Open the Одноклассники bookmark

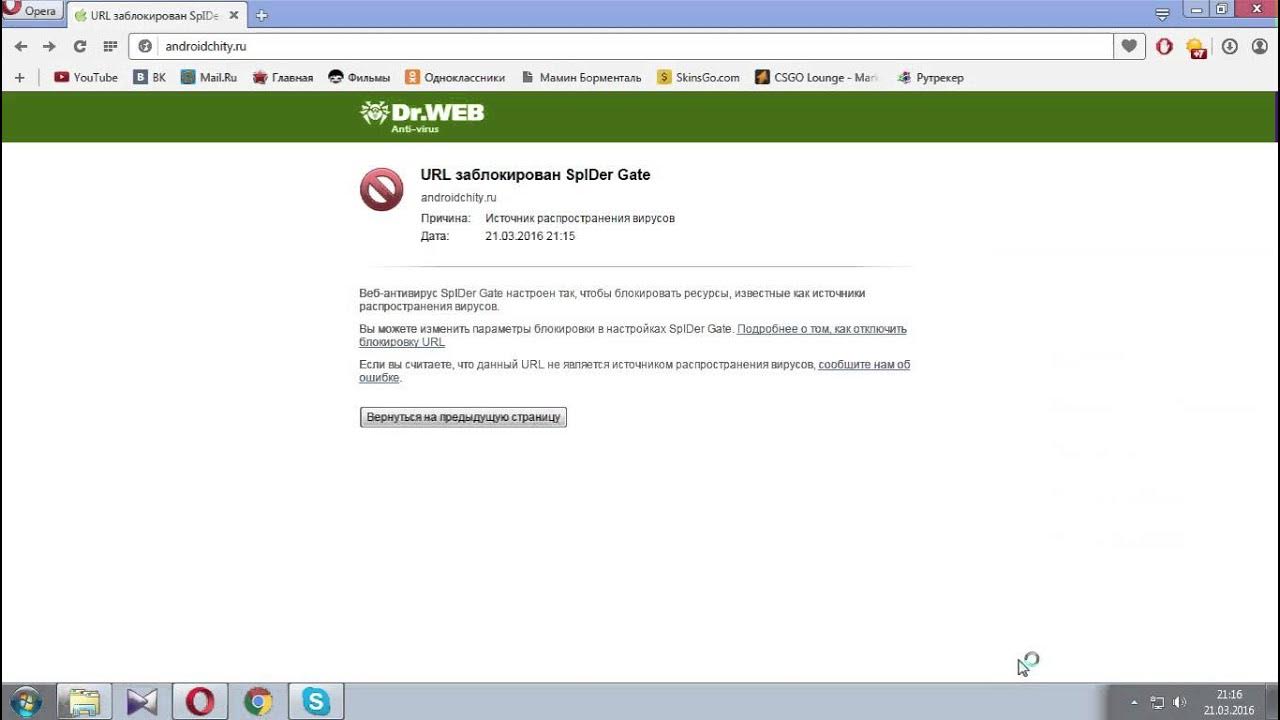(455, 77)
